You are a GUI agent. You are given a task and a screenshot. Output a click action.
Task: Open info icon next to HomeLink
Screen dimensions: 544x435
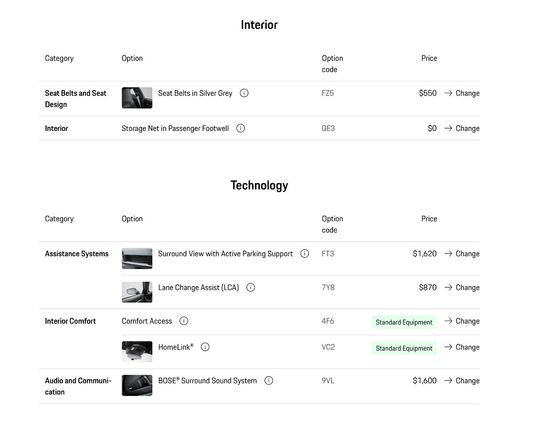[x=205, y=347]
